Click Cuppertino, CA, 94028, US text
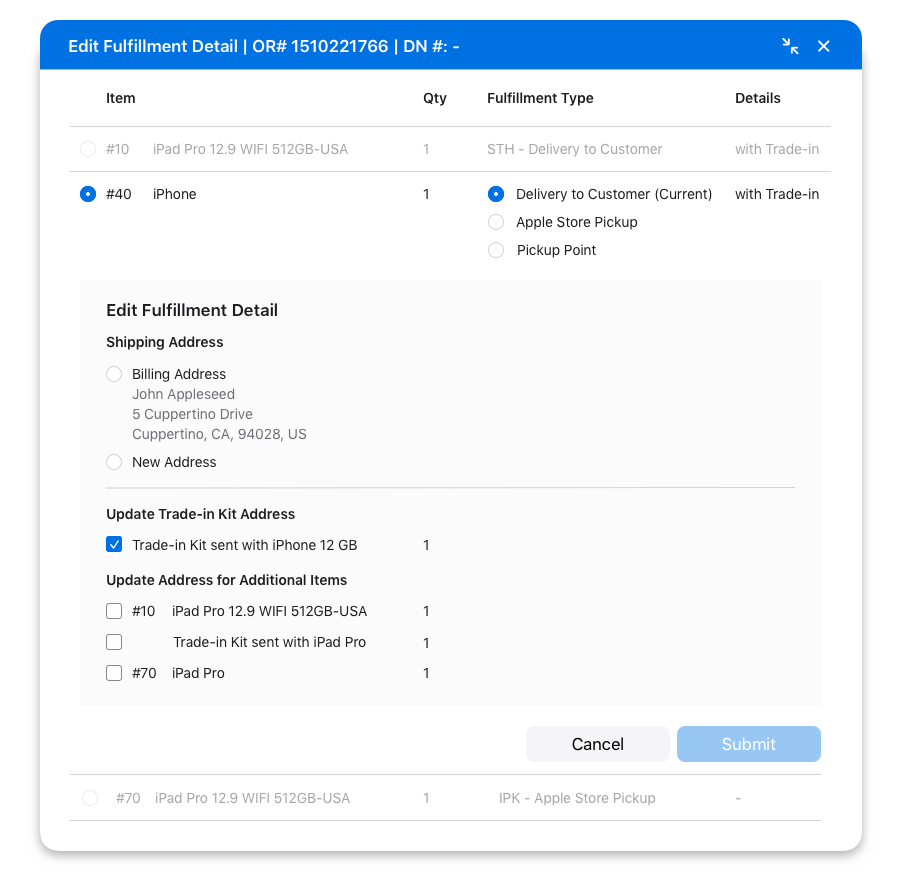902x891 pixels. (x=219, y=435)
